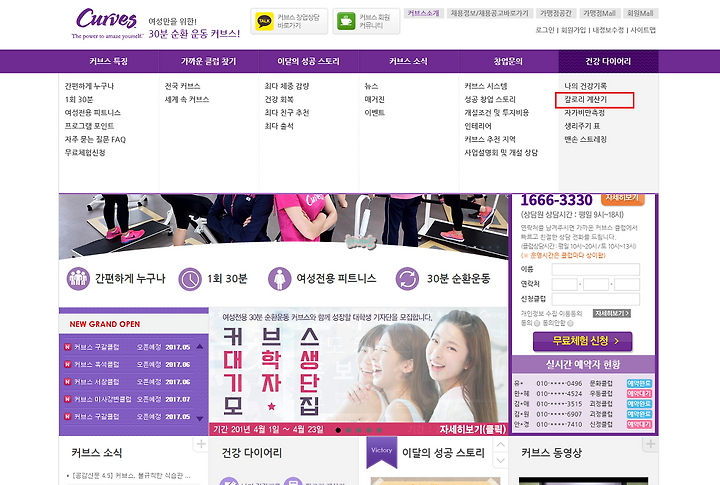Open the 가까운 클럽 찾기 main menu
This screenshot has width=720, height=485.
coord(208,62)
